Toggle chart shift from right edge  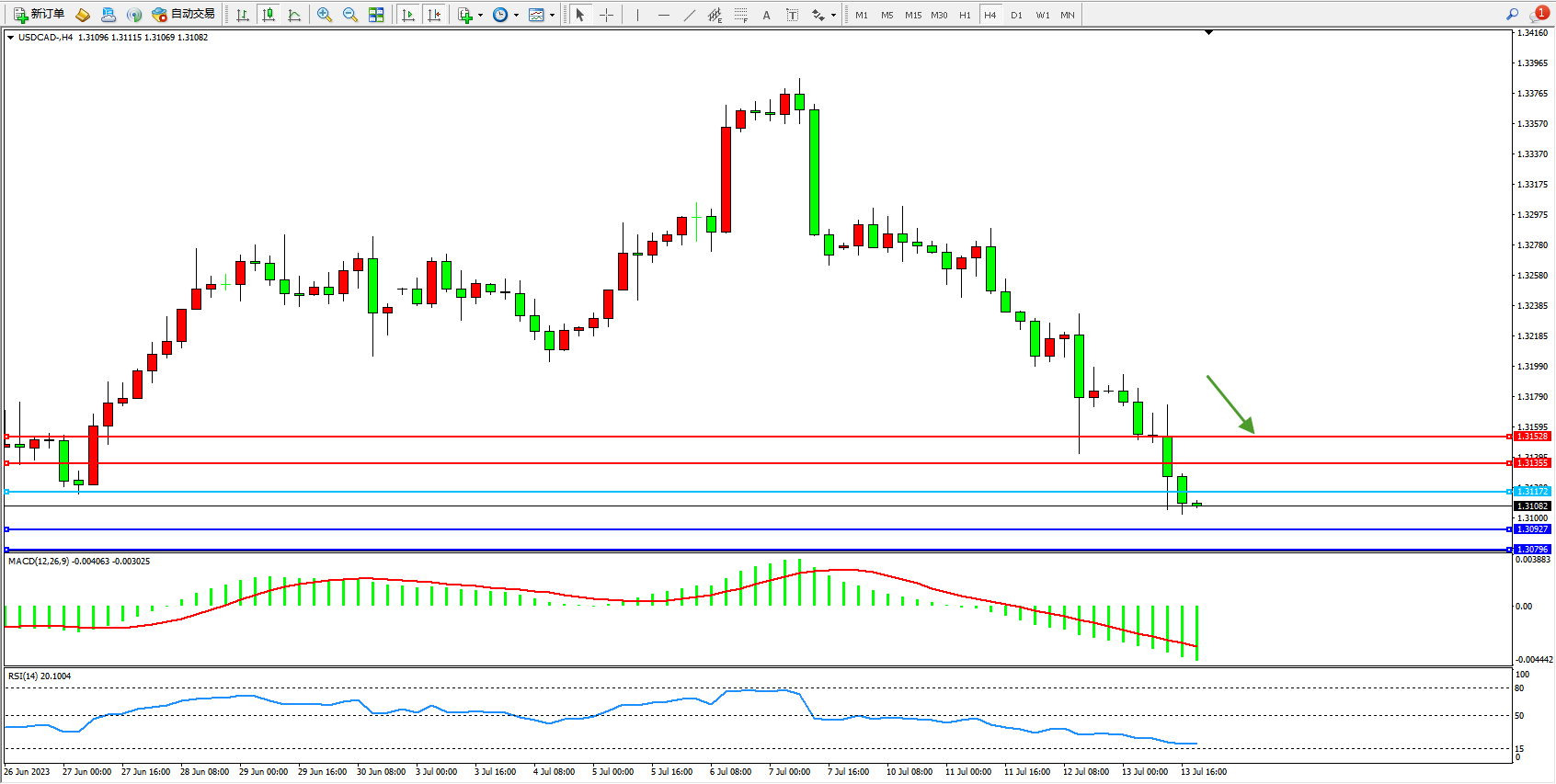pyautogui.click(x=434, y=15)
